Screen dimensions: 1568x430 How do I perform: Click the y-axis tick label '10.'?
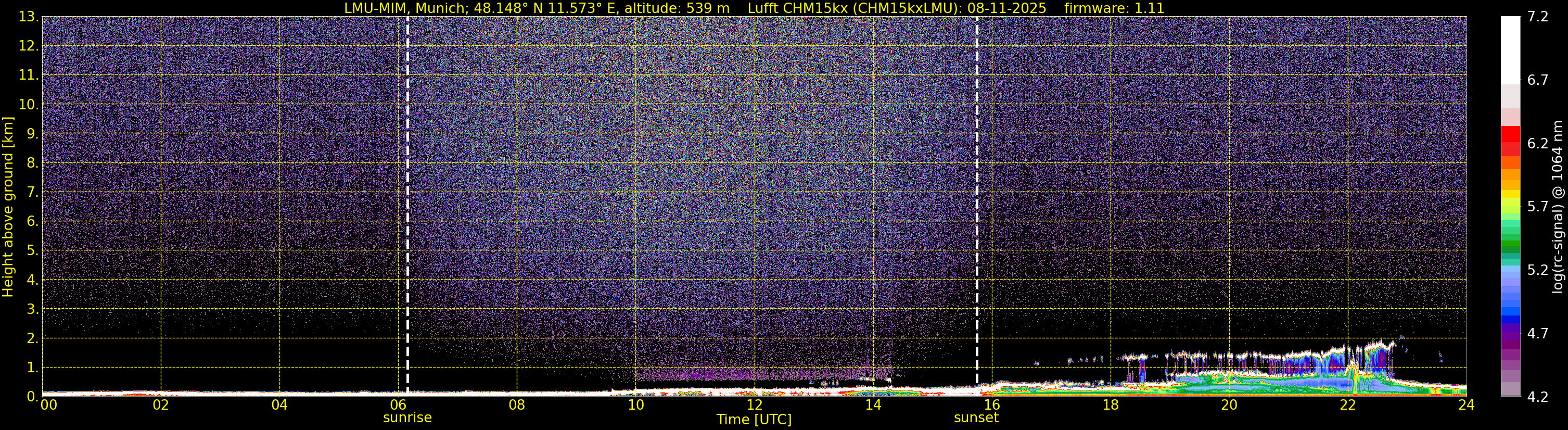(x=29, y=104)
